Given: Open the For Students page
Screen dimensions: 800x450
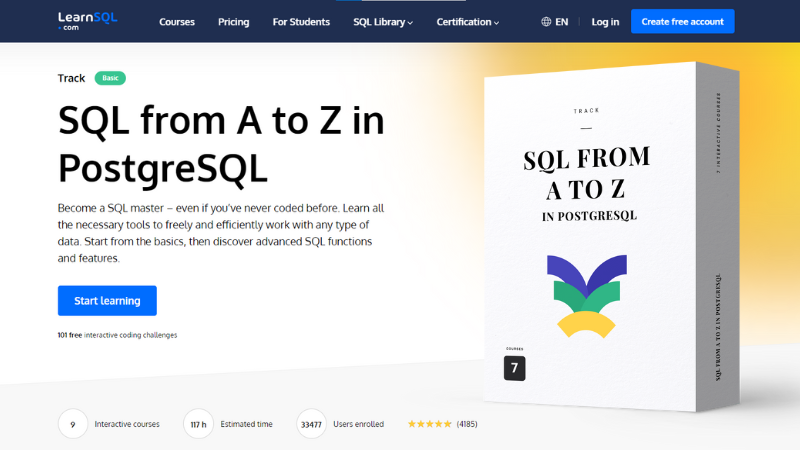Looking at the screenshot, I should [x=301, y=22].
